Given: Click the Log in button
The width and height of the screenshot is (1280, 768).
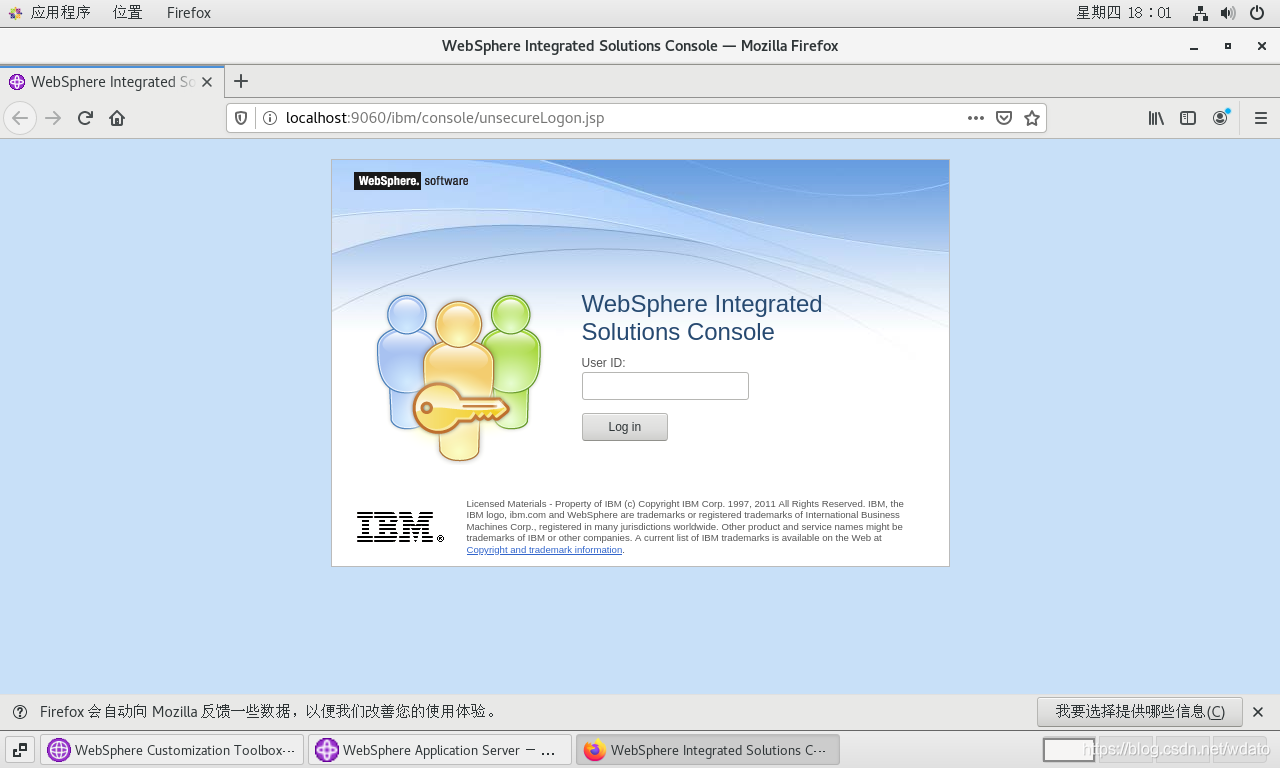Looking at the screenshot, I should tap(625, 427).
